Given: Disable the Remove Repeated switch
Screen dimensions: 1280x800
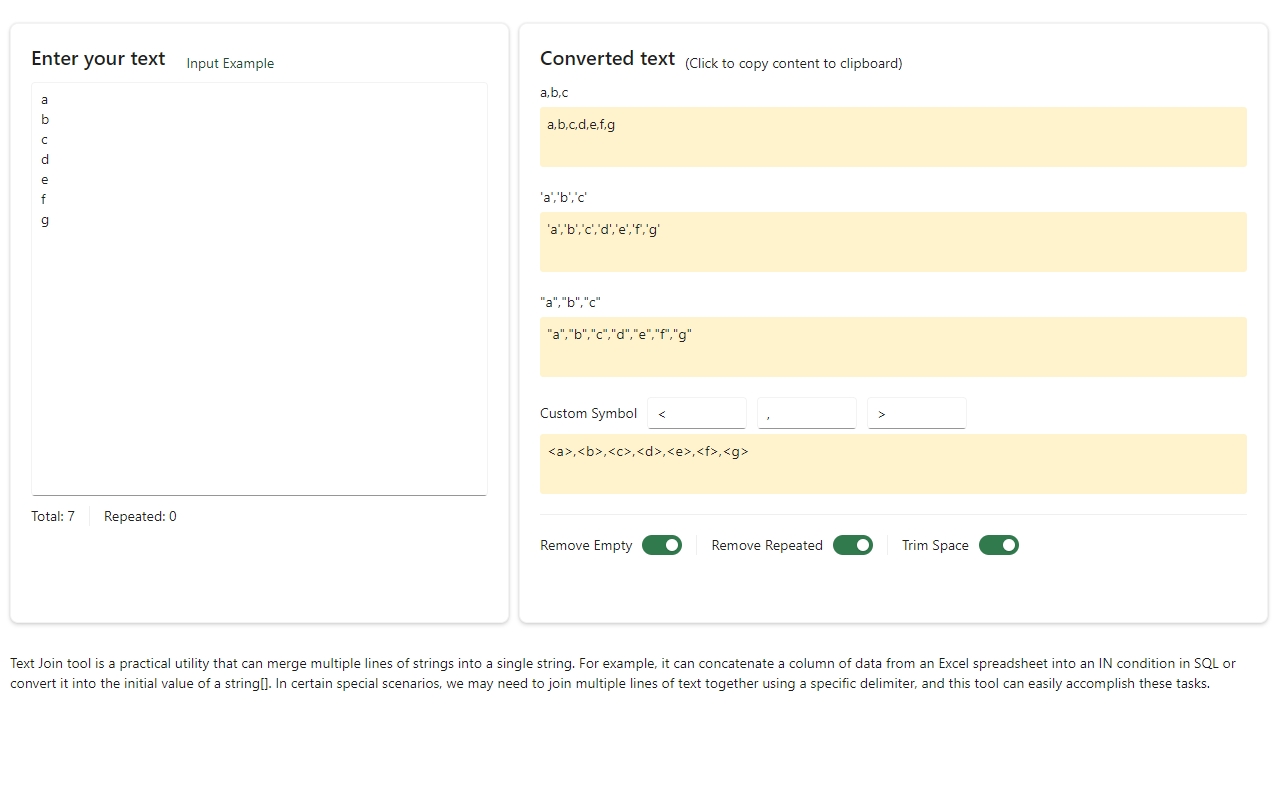Looking at the screenshot, I should point(852,545).
